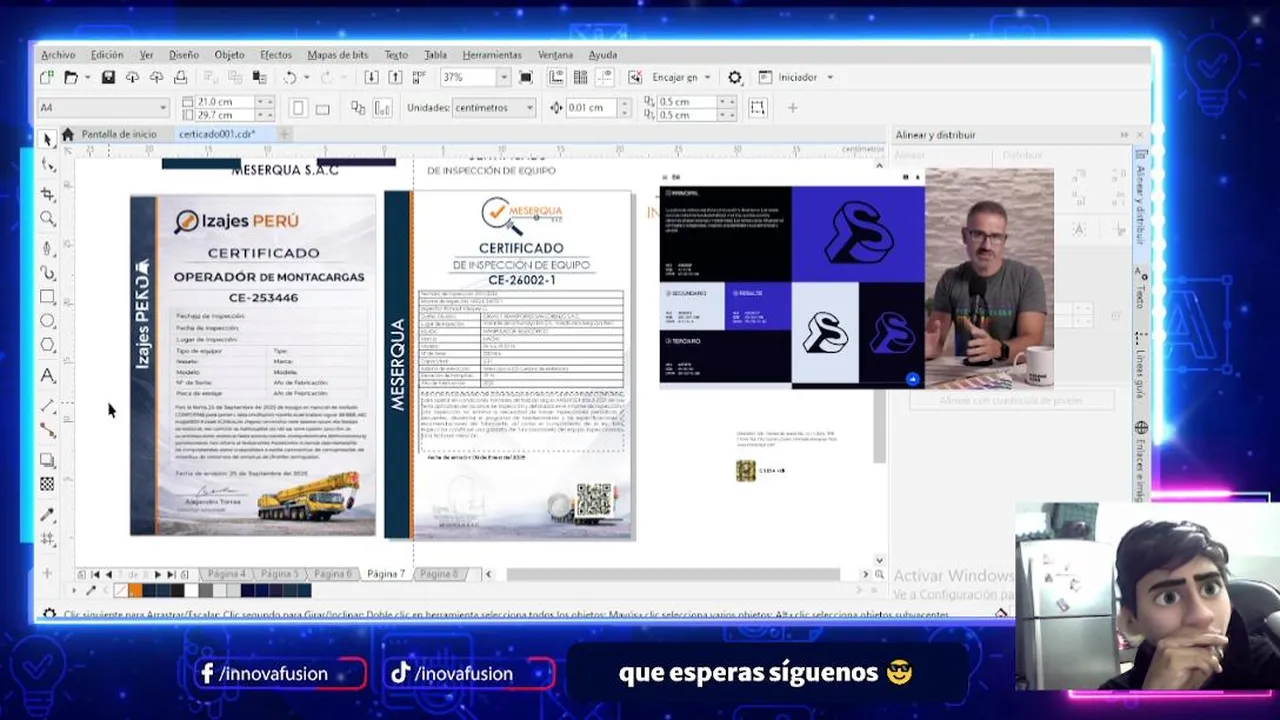Open the Objeto menu
The width and height of the screenshot is (1280, 720).
229,55
